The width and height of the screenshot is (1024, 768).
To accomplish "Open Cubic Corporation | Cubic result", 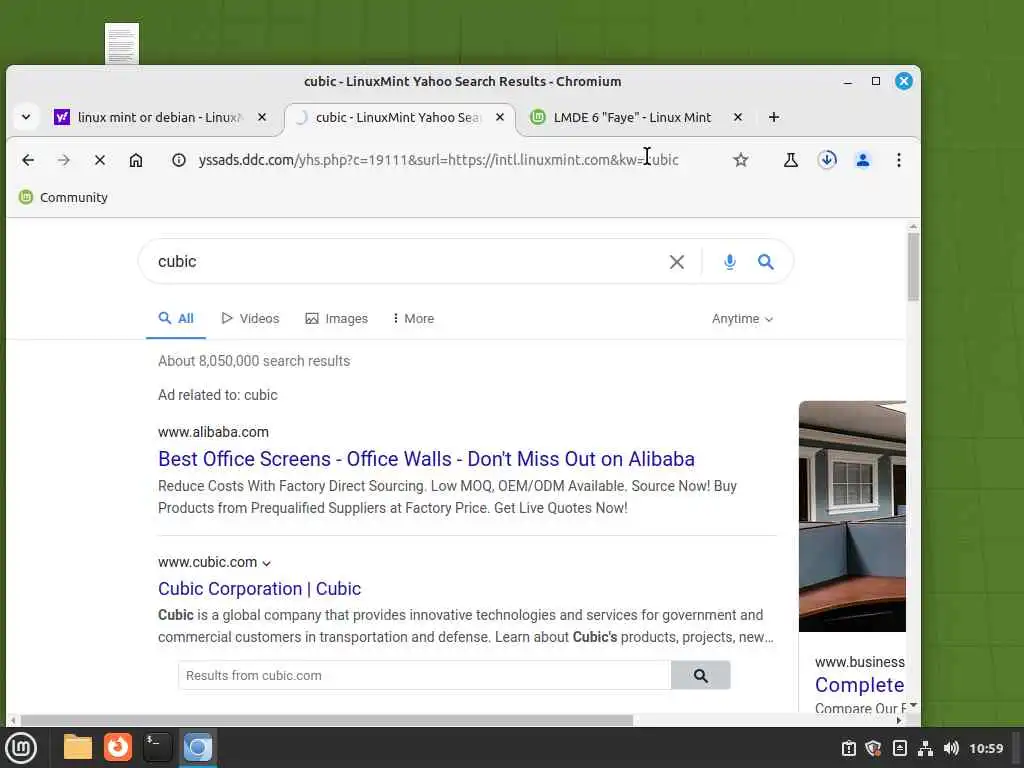I will 259,588.
